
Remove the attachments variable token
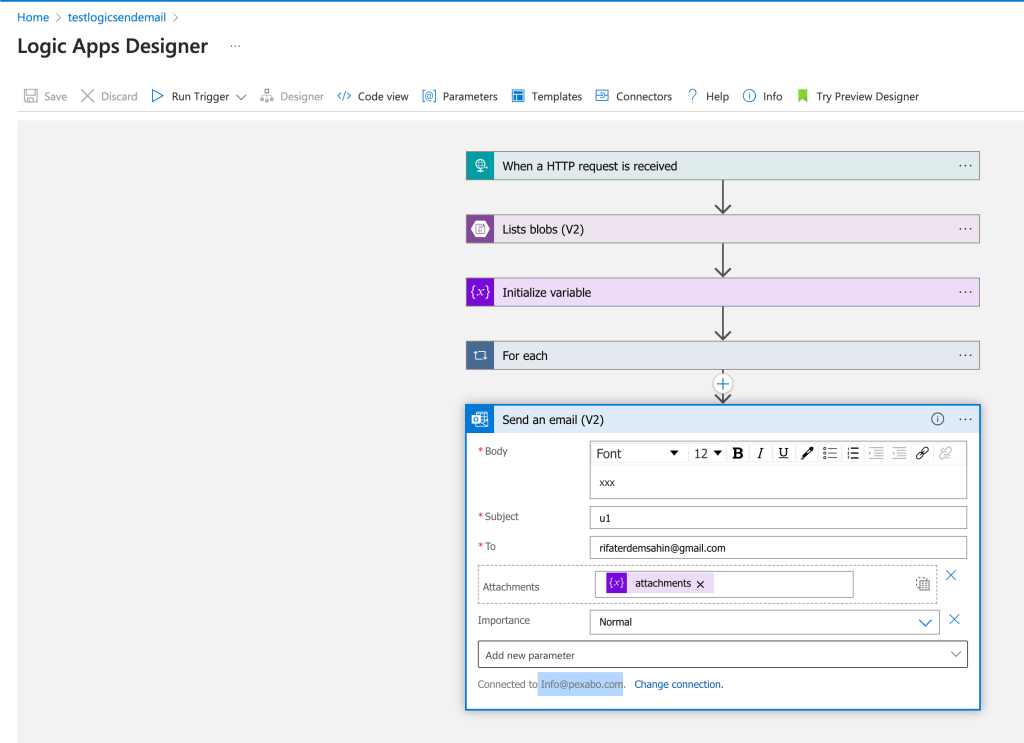[x=701, y=584]
